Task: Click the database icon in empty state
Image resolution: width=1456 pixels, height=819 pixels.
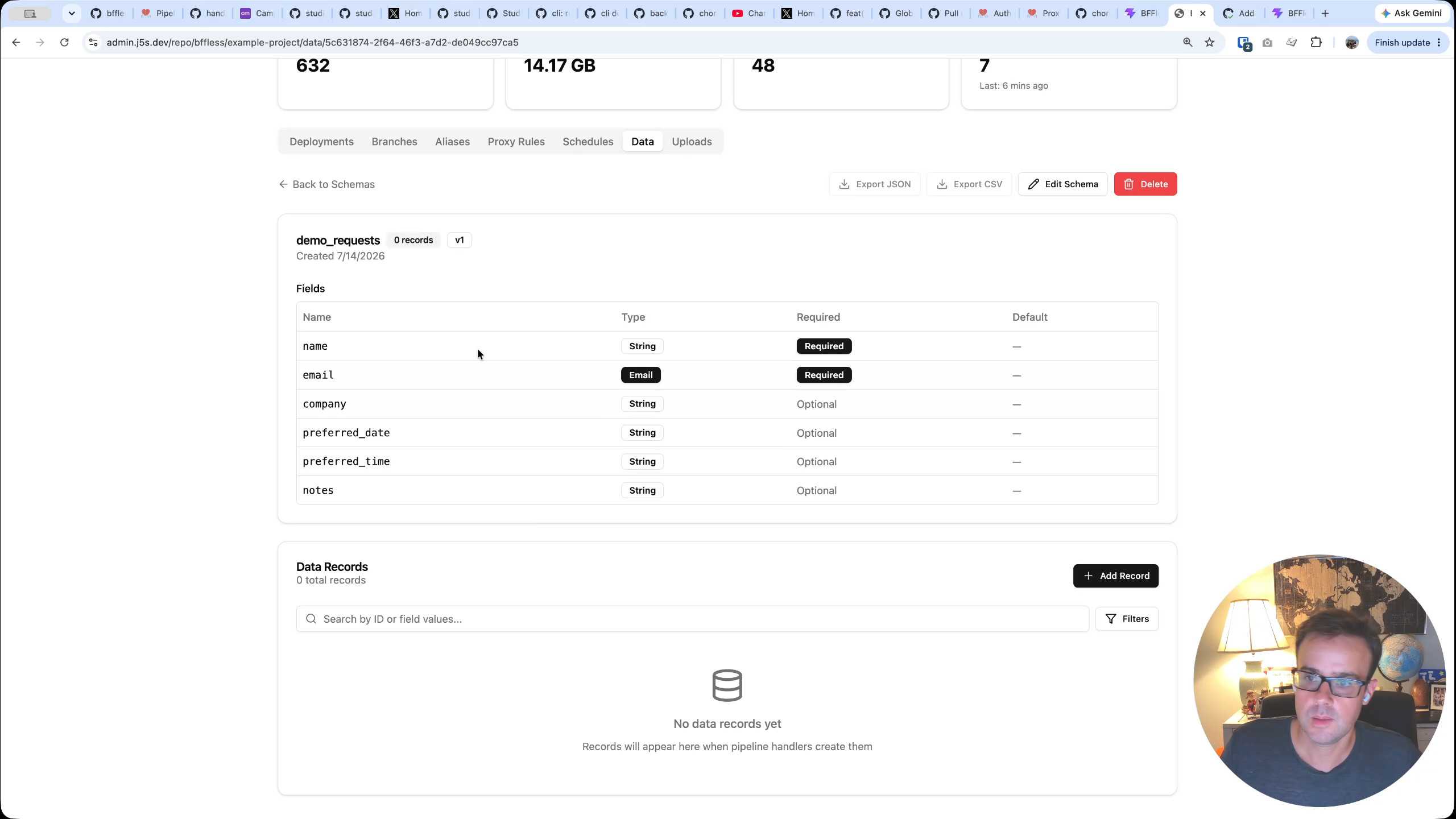Action: pyautogui.click(x=727, y=685)
